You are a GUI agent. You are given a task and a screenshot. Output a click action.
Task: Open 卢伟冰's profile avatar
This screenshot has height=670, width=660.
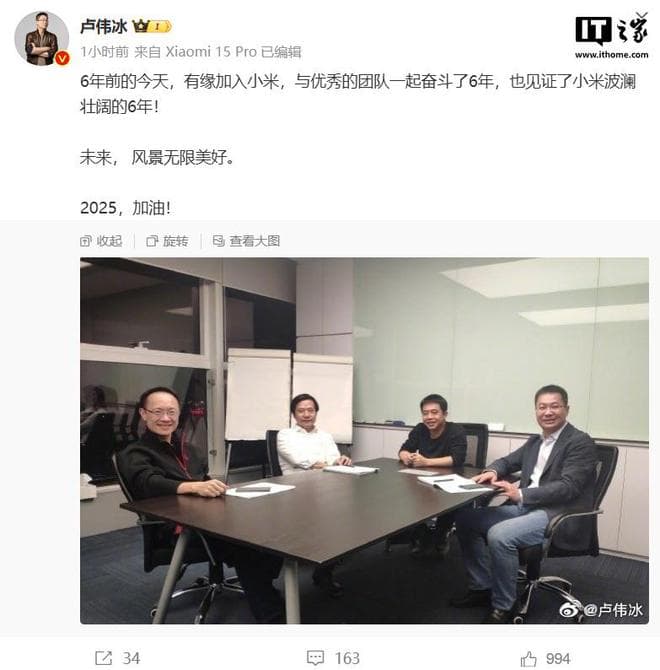pos(41,38)
